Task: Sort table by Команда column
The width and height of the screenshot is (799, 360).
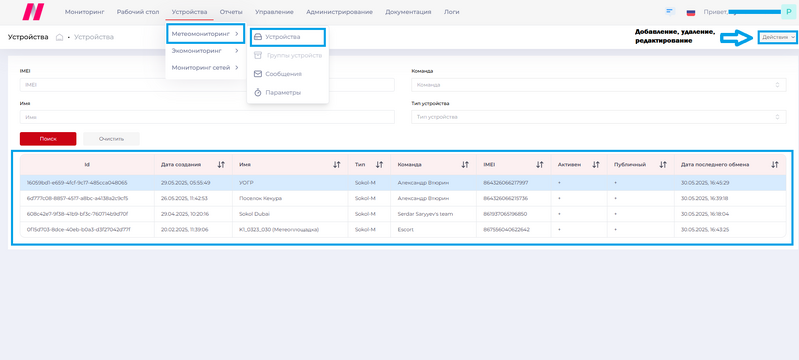Action: tap(465, 165)
